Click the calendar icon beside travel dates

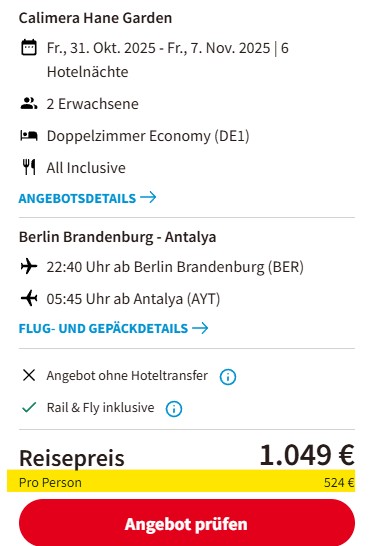[29, 47]
